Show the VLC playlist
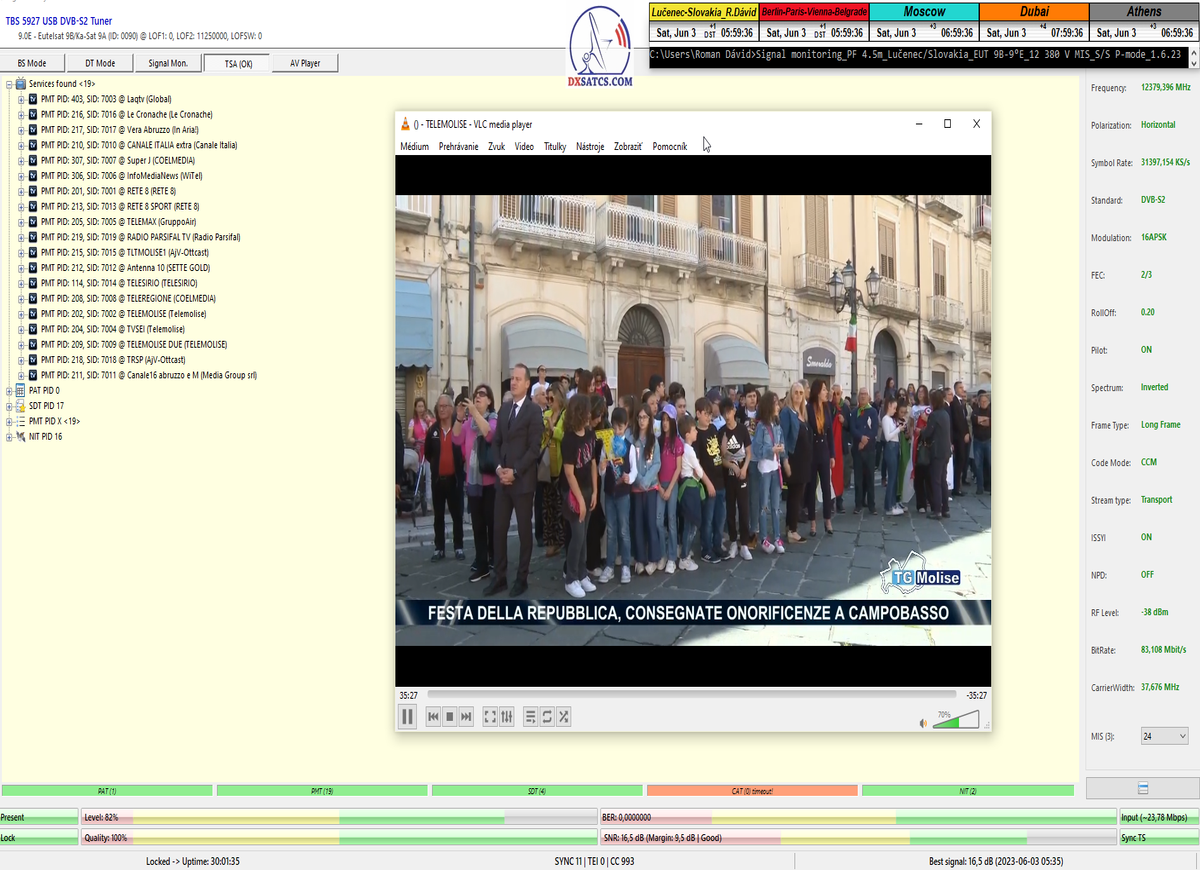Viewport: 1200px width, 870px height. point(531,716)
